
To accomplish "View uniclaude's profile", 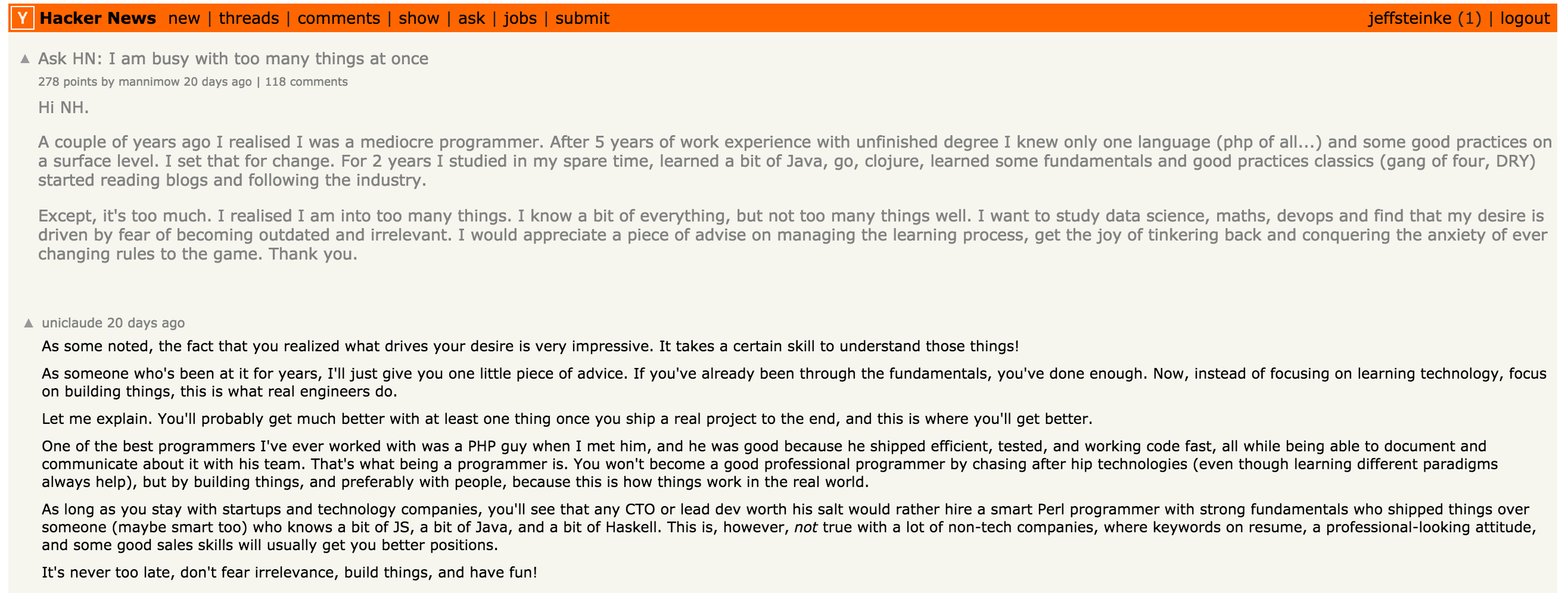I will click(x=73, y=323).
